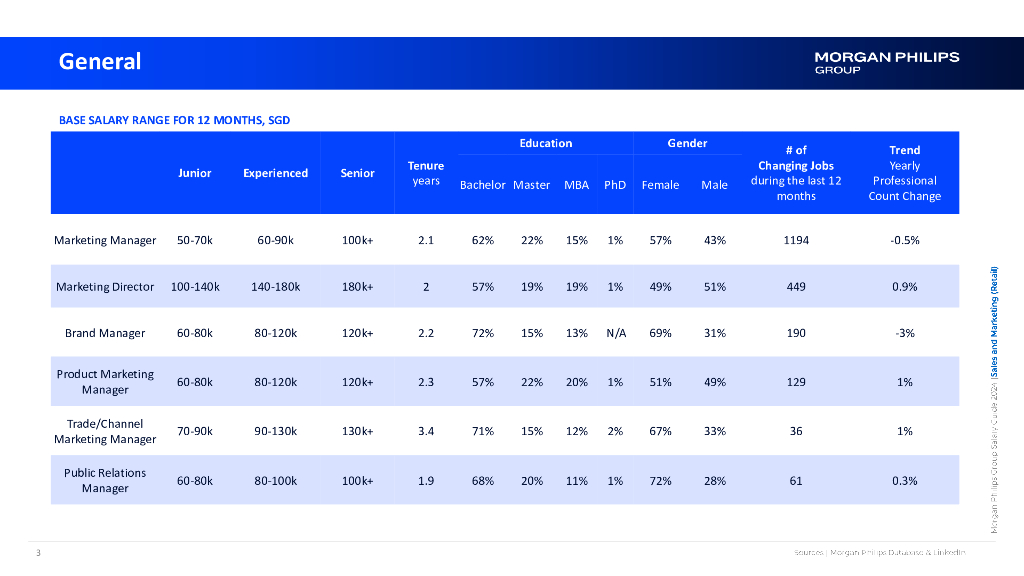Click the Marketing Director row label
The height and width of the screenshot is (576, 1024).
pyautogui.click(x=105, y=287)
